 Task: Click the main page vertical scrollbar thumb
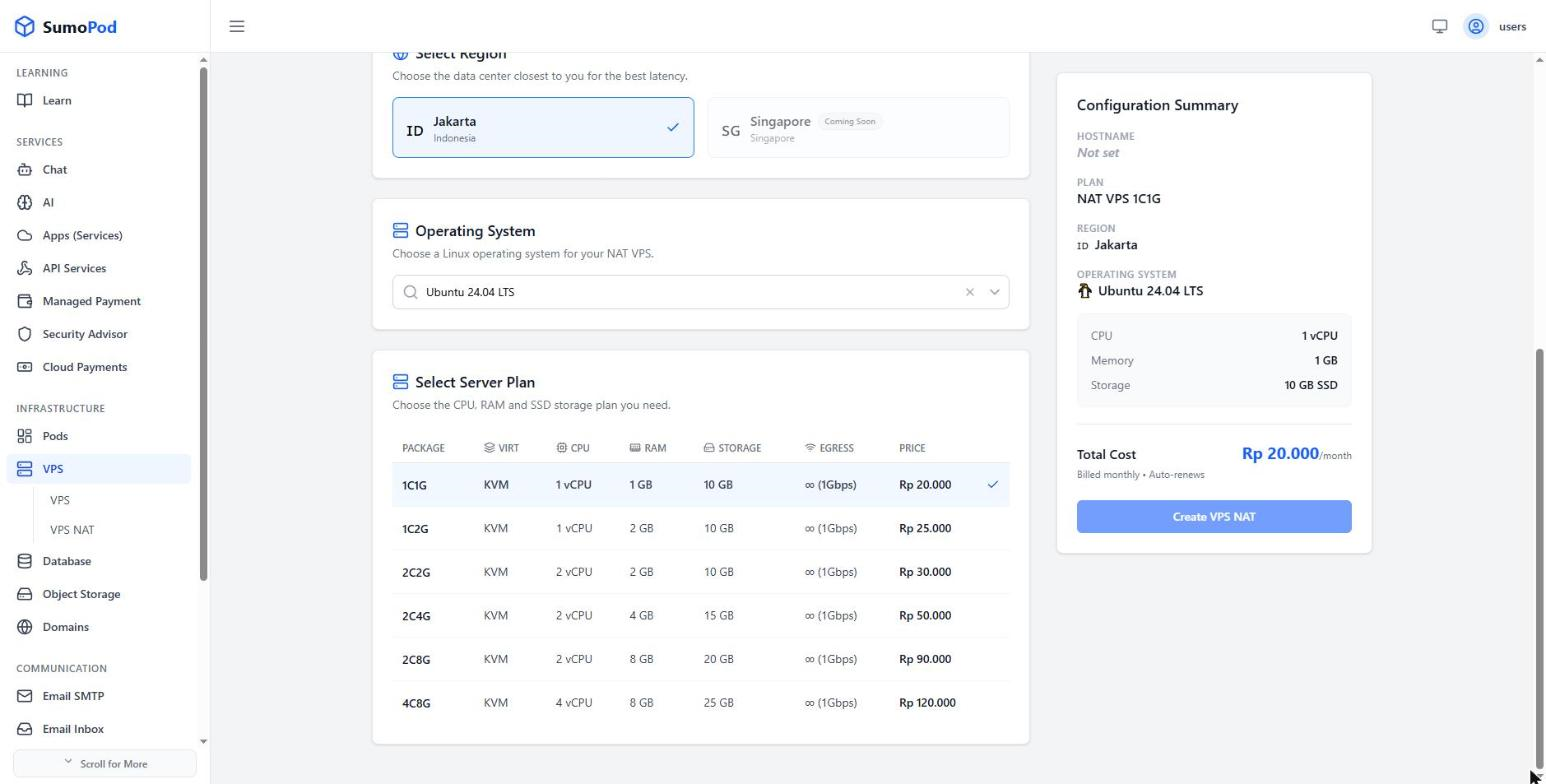(1540, 559)
